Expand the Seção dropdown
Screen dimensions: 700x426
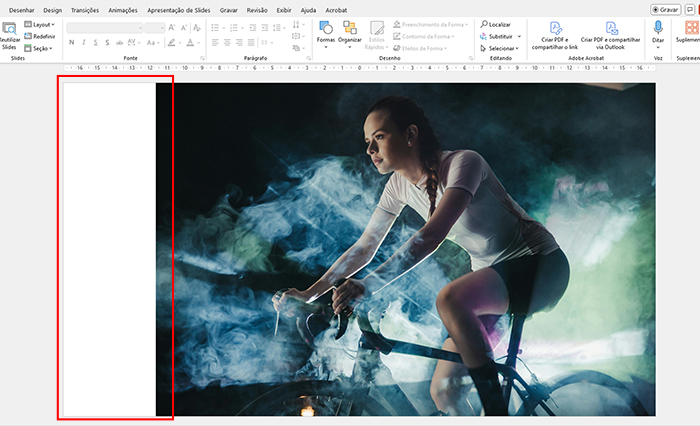click(38, 48)
